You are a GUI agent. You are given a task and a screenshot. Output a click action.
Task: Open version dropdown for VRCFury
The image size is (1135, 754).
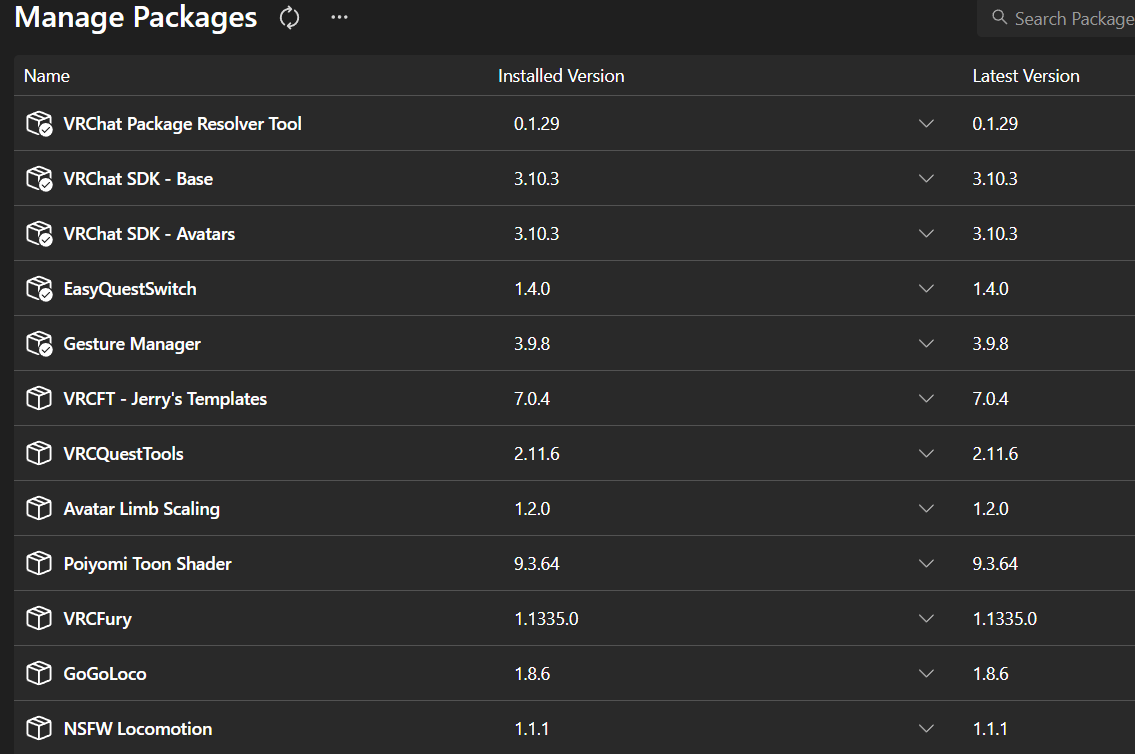(x=926, y=619)
